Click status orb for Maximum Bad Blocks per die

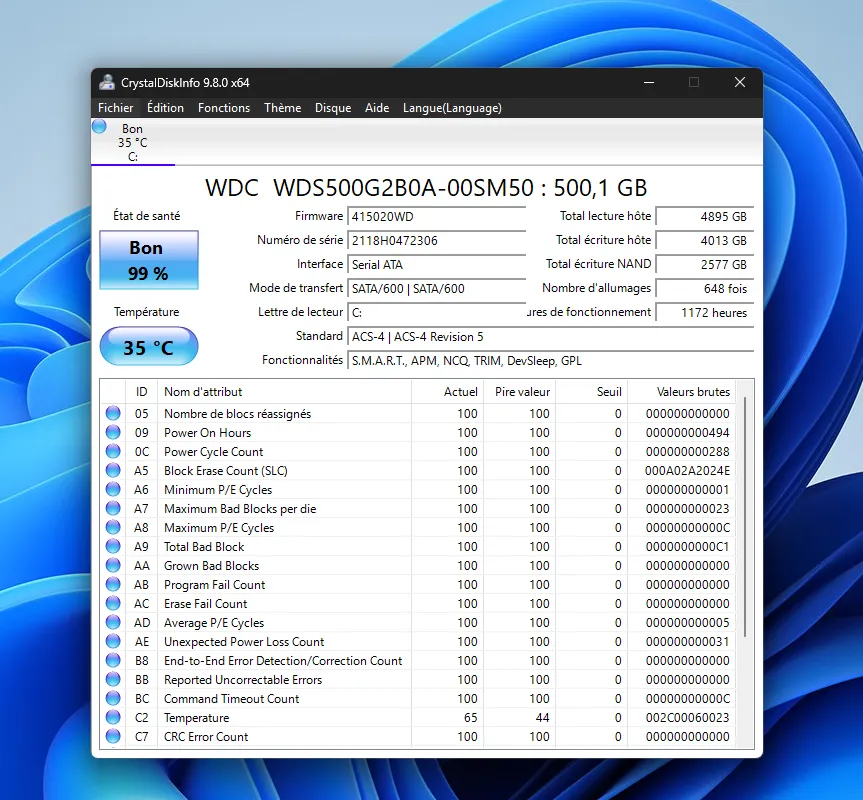tap(113, 508)
